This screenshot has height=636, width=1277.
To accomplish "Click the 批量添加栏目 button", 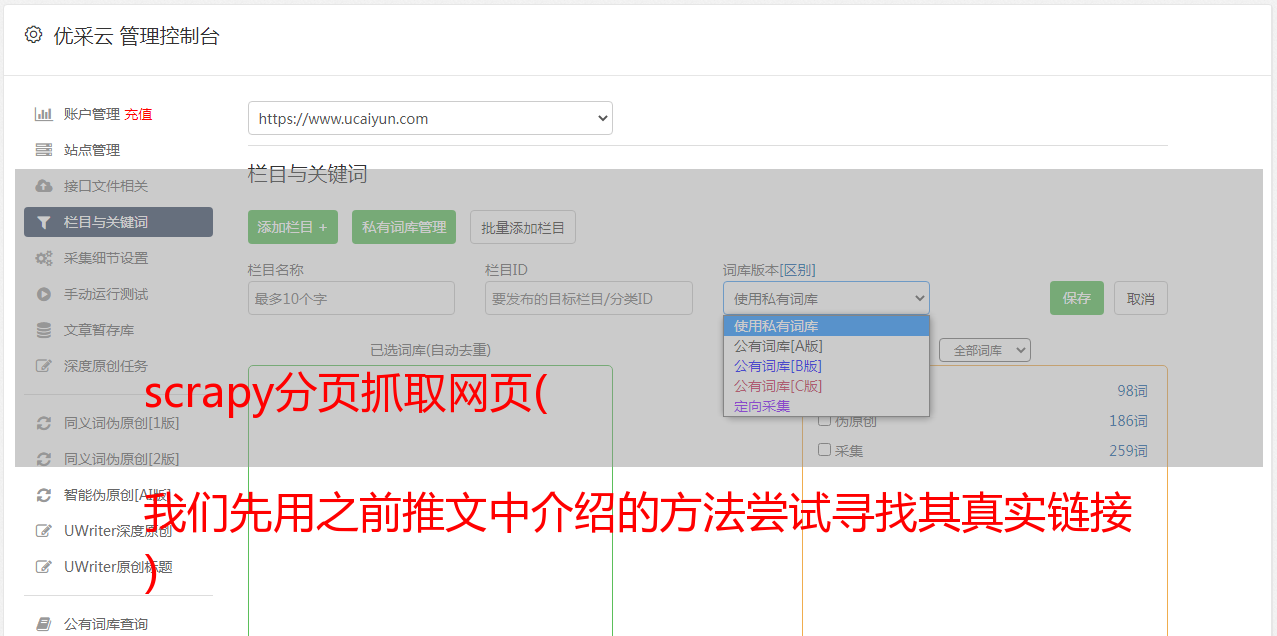I will coord(523,227).
